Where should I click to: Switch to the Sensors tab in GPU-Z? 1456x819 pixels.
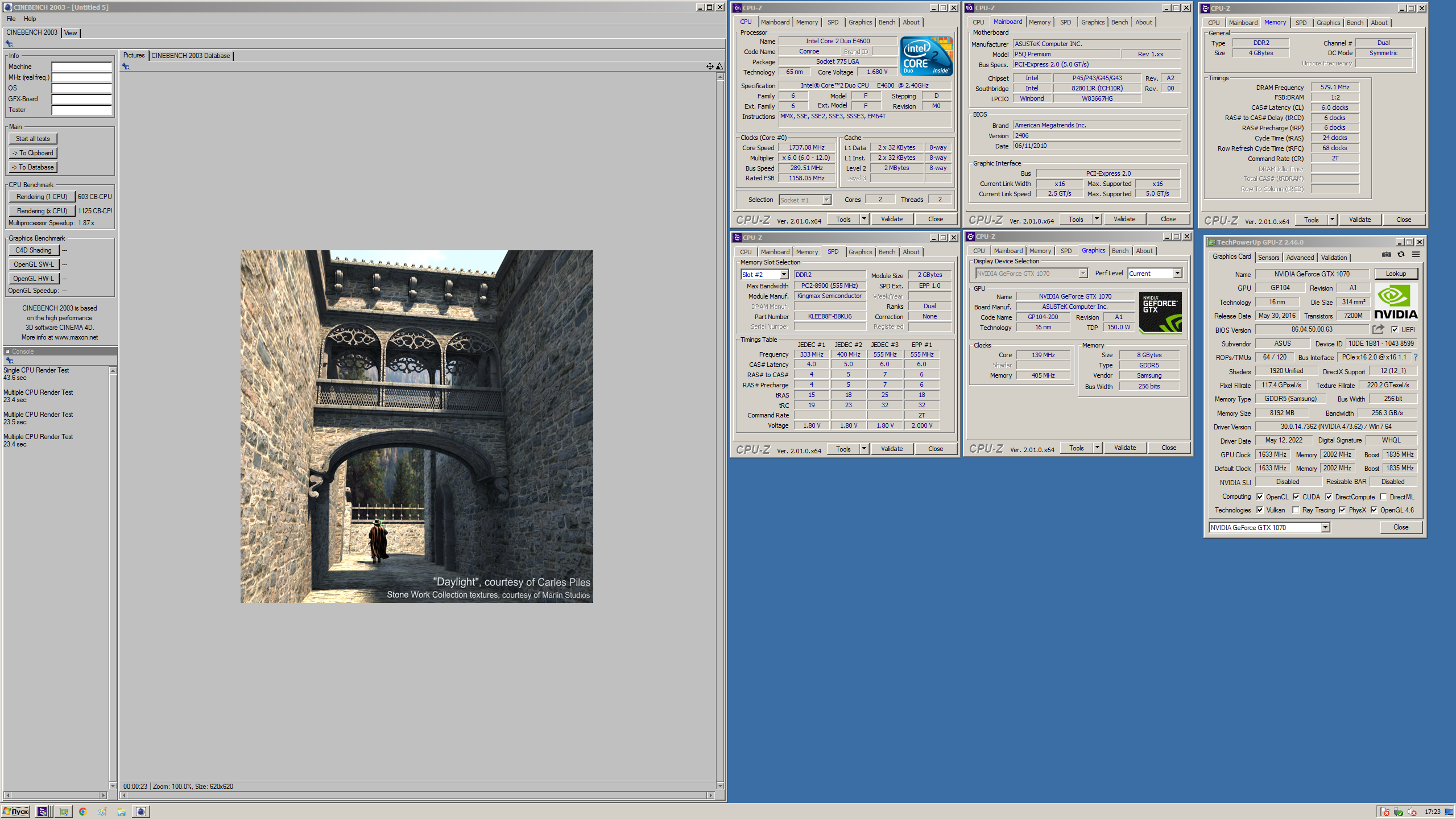point(1268,258)
